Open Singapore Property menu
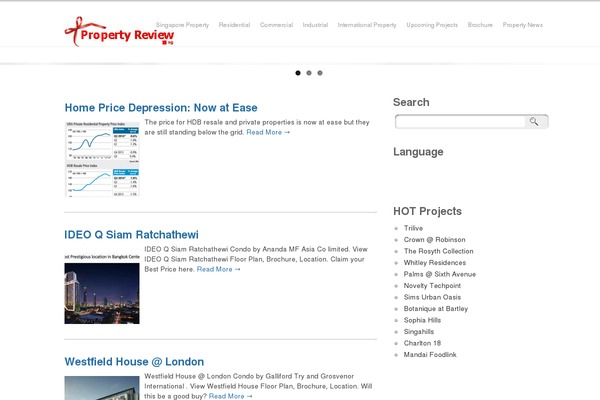Viewport: 600px width, 400px height. [x=182, y=25]
